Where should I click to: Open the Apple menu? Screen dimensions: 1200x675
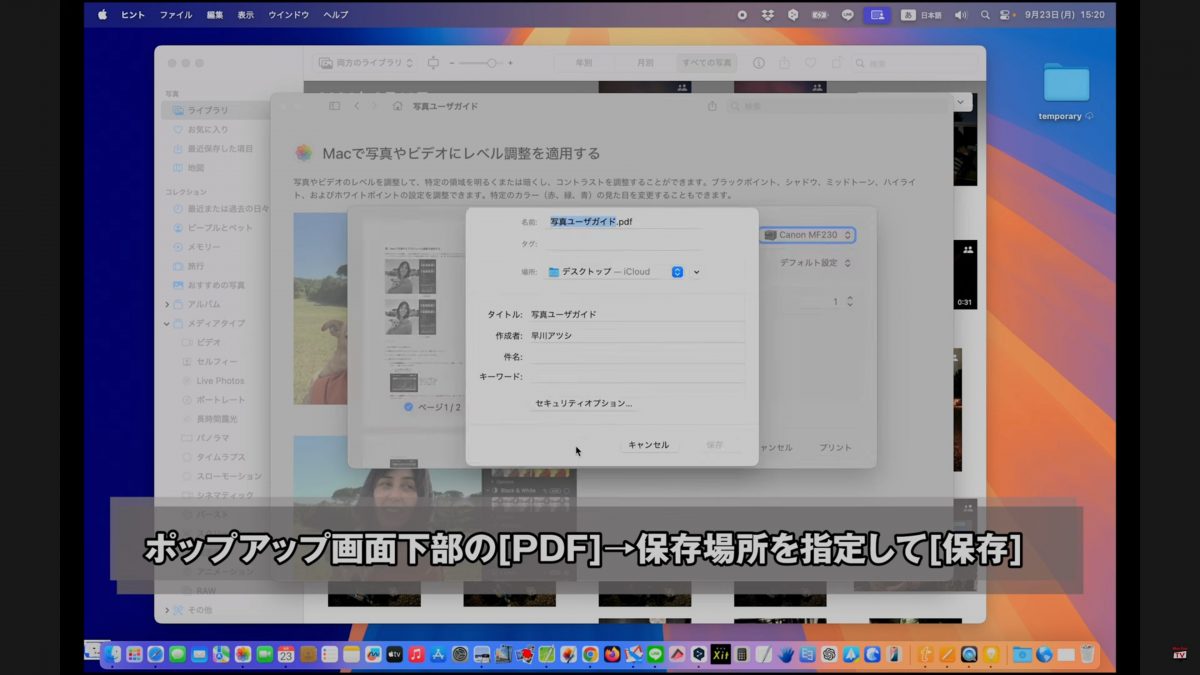pos(102,15)
